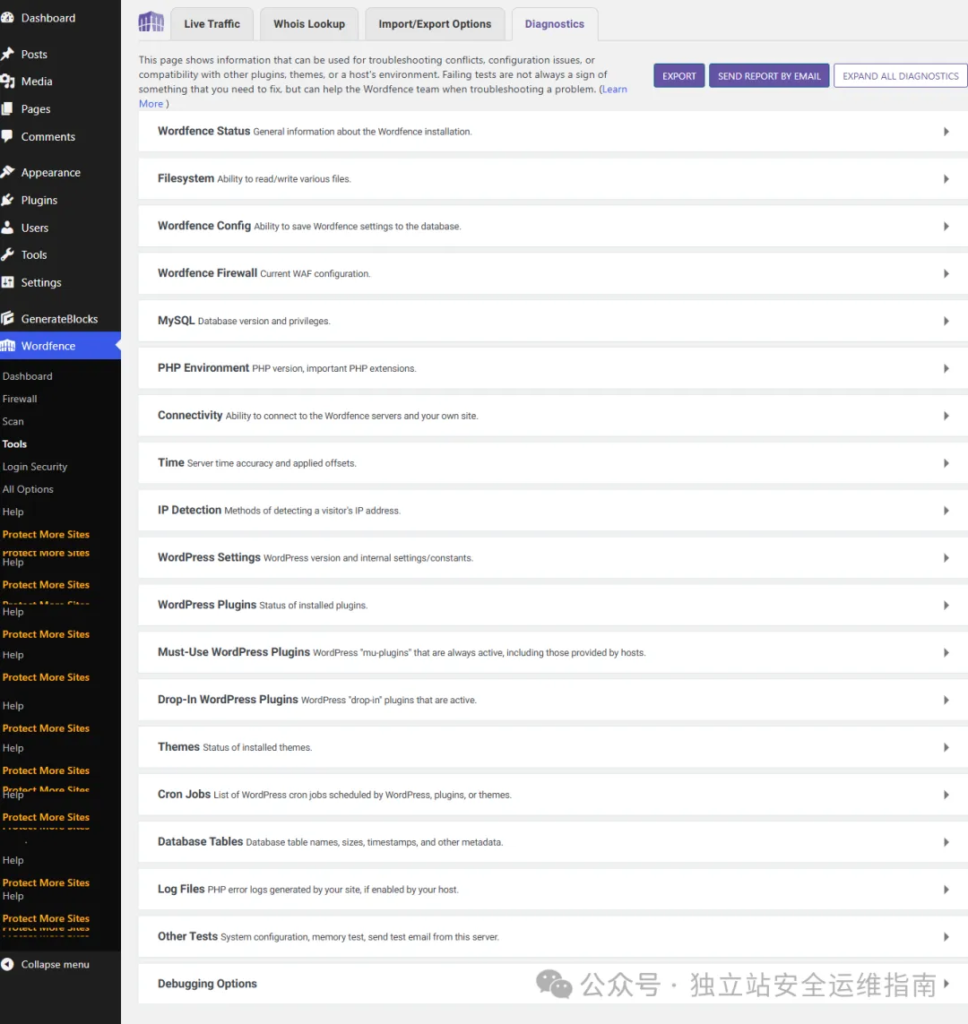Select the Diagnostics tab

coord(555,24)
